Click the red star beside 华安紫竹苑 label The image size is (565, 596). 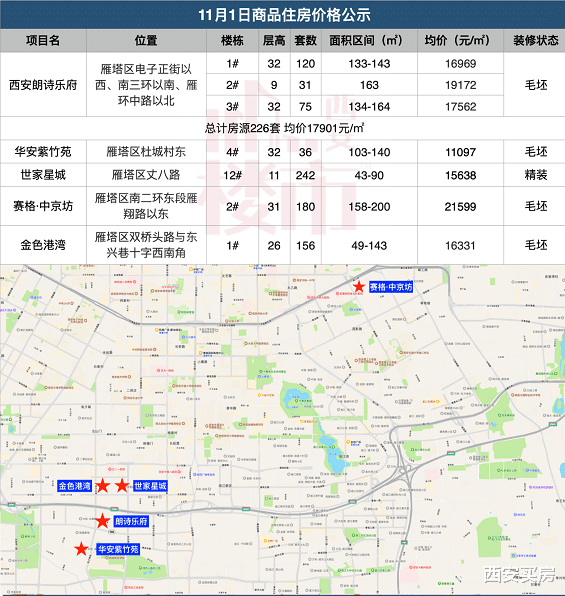point(81,548)
